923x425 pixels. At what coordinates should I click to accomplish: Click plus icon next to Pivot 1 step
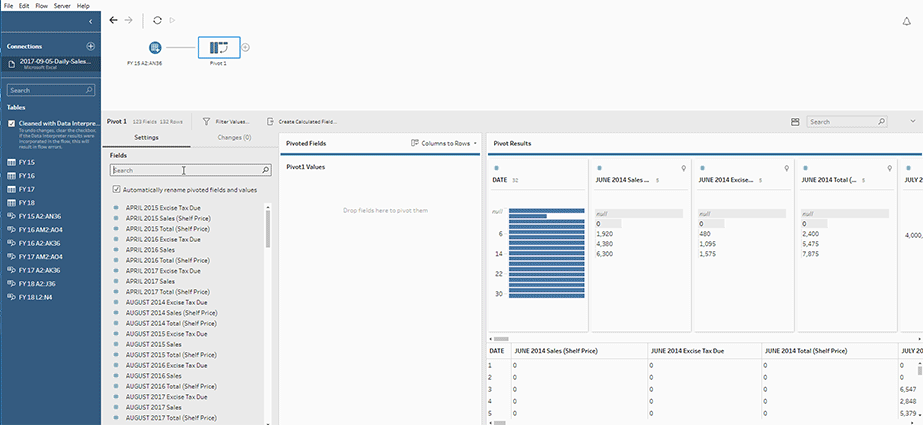point(246,47)
